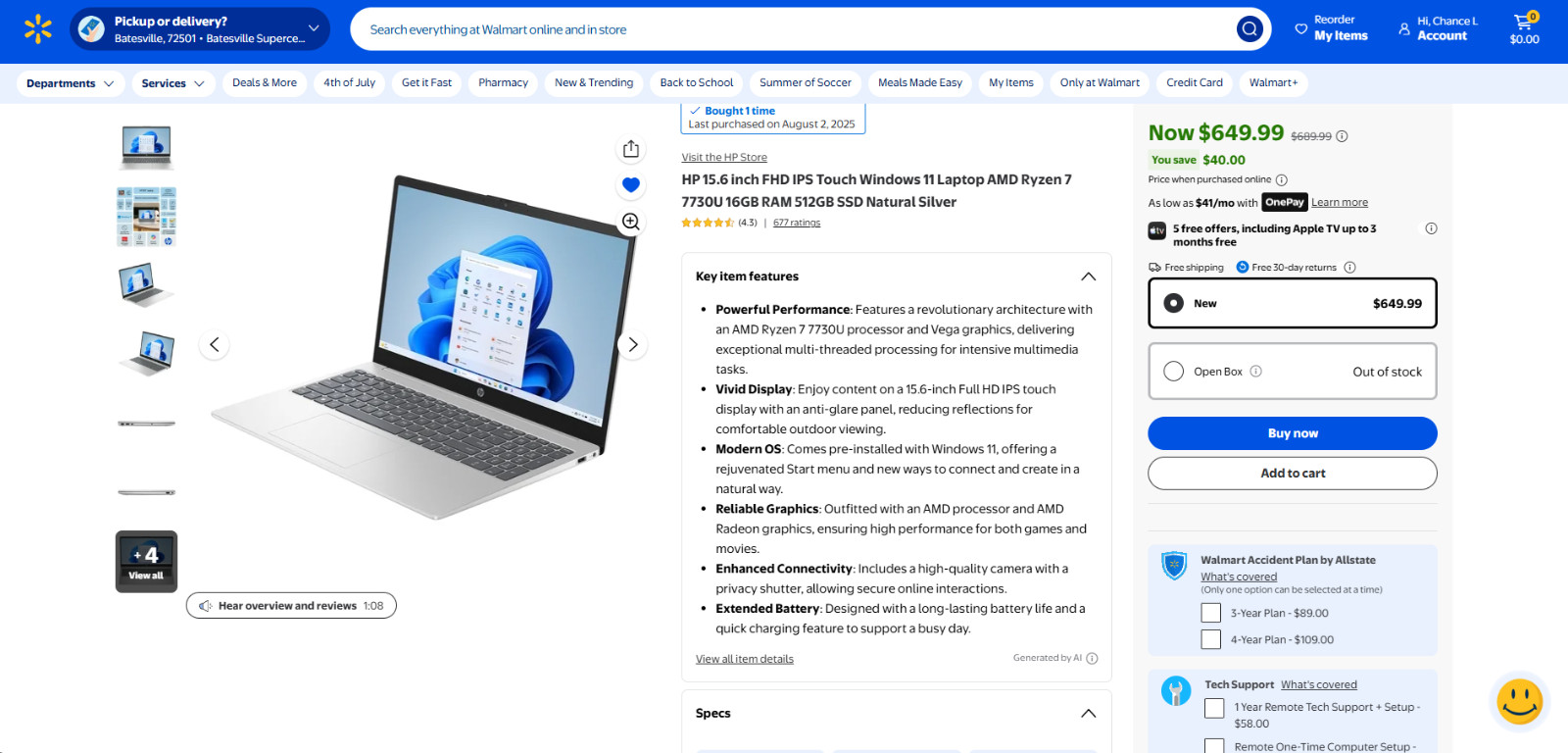
Task: Click info icon next to Free 30-day returns
Action: click(1349, 268)
